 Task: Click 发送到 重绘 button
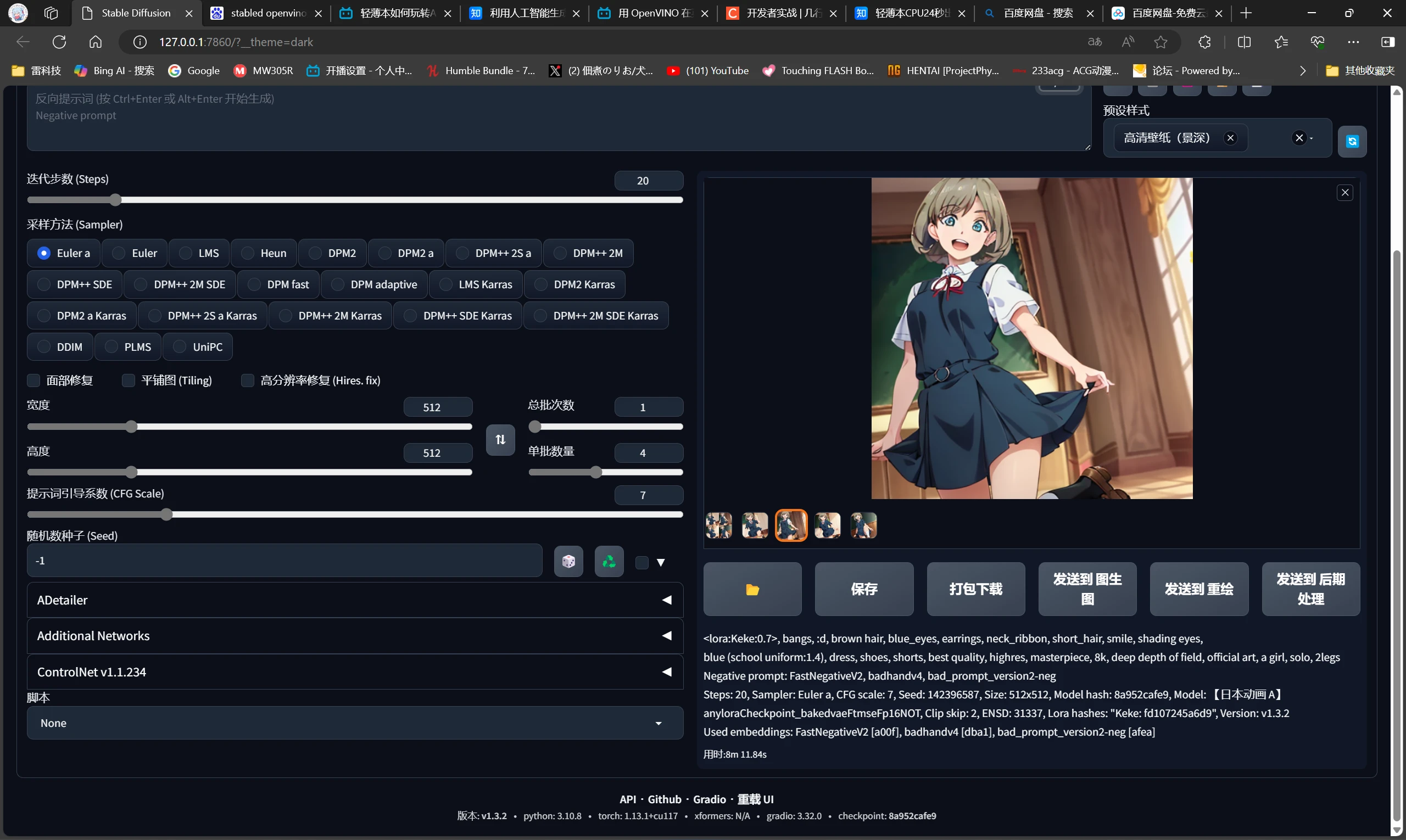pyautogui.click(x=1198, y=589)
